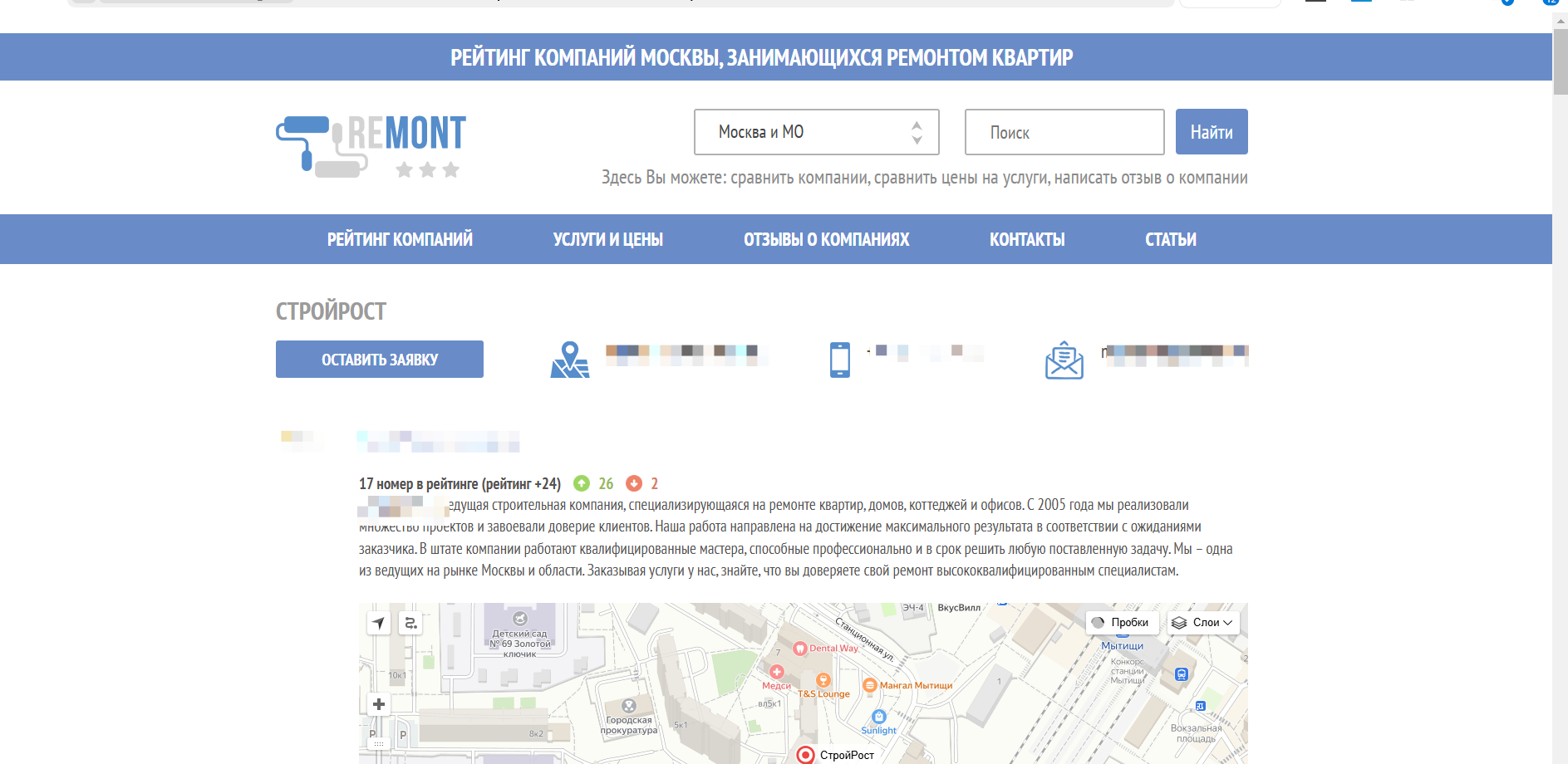
Task: Click the top banner title text
Action: (762, 57)
